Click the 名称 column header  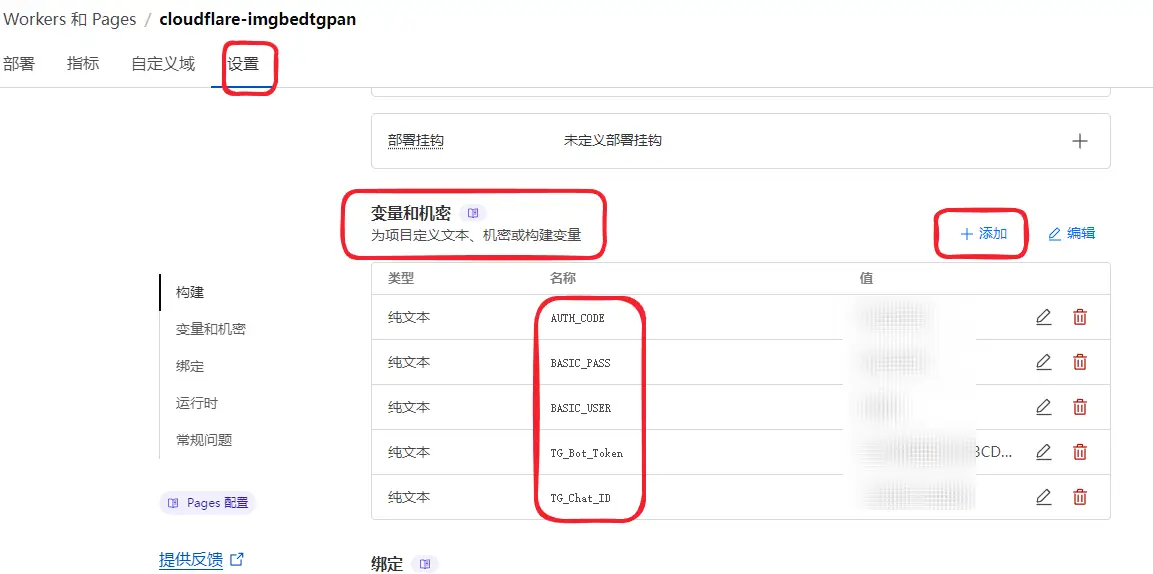coord(563,279)
